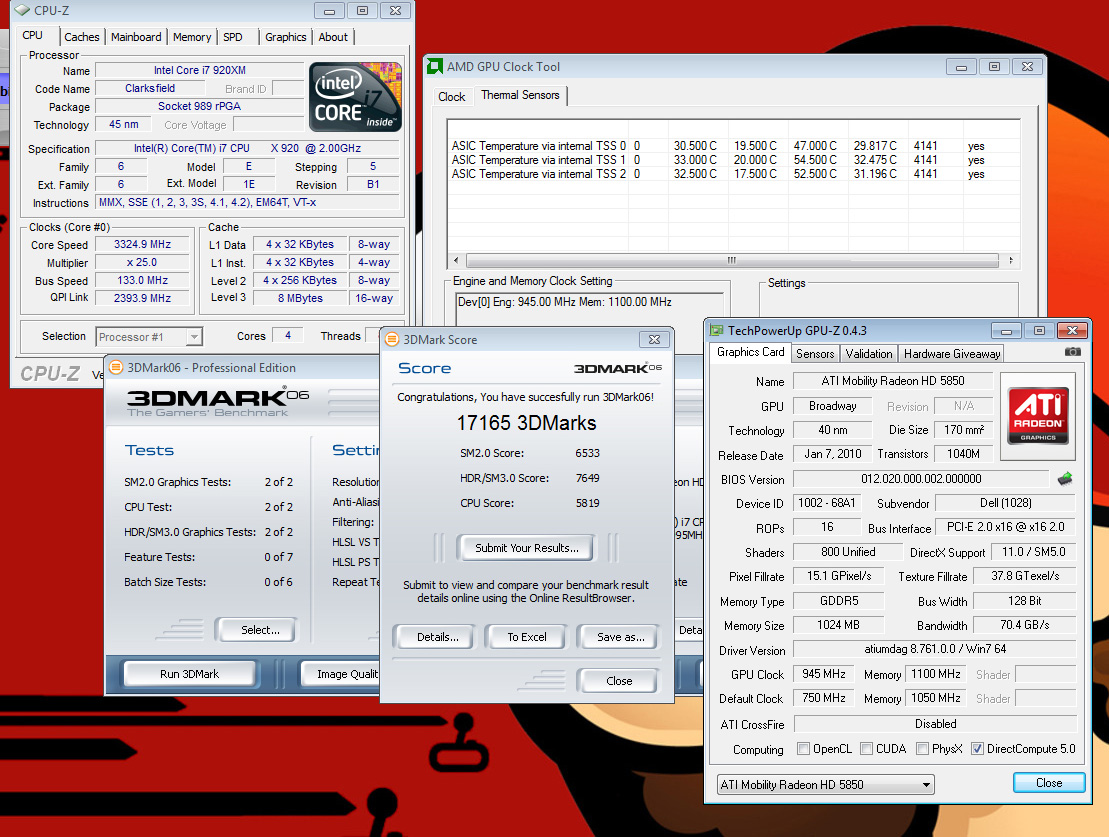Click the ATI Radeon logo in GPU-Z
The height and width of the screenshot is (837, 1109).
1038,415
